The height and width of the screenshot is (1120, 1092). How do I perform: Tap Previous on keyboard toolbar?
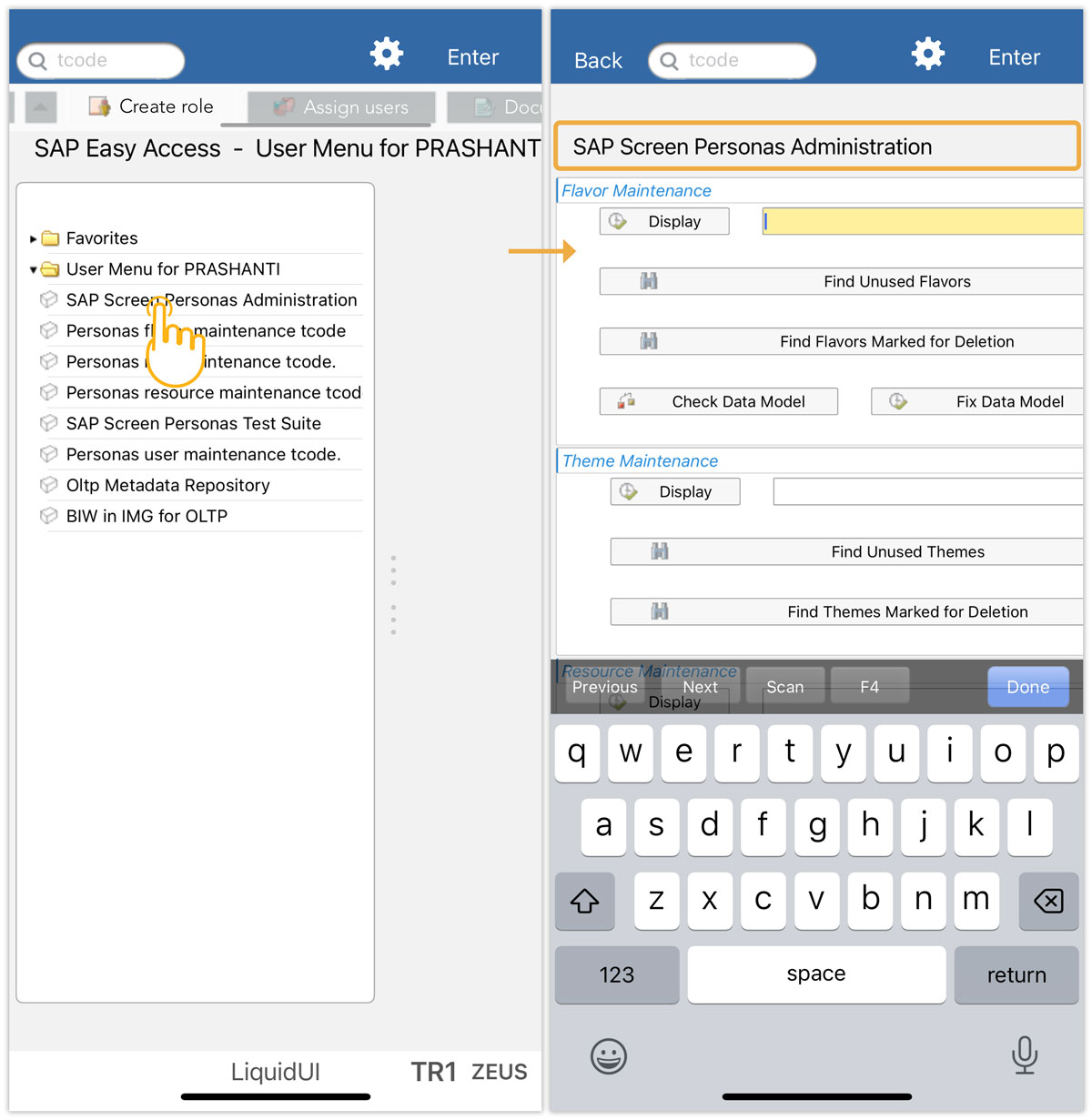(x=604, y=687)
